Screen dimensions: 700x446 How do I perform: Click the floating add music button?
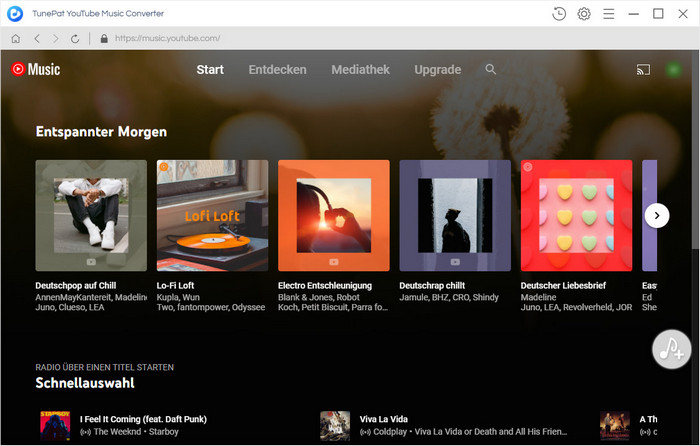coord(671,349)
